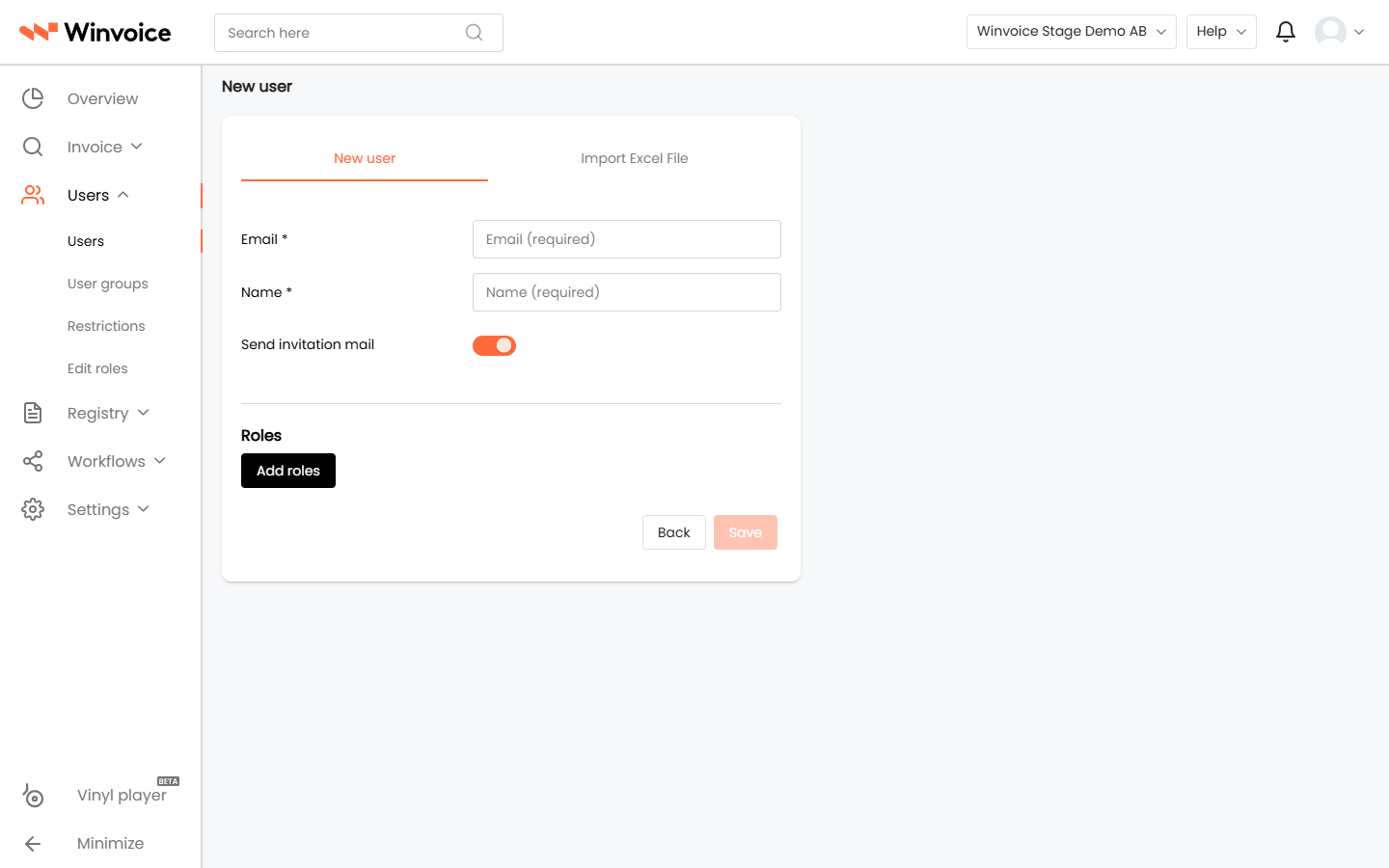The width and height of the screenshot is (1389, 868).
Task: Click the Vinyl player icon
Action: (33, 795)
